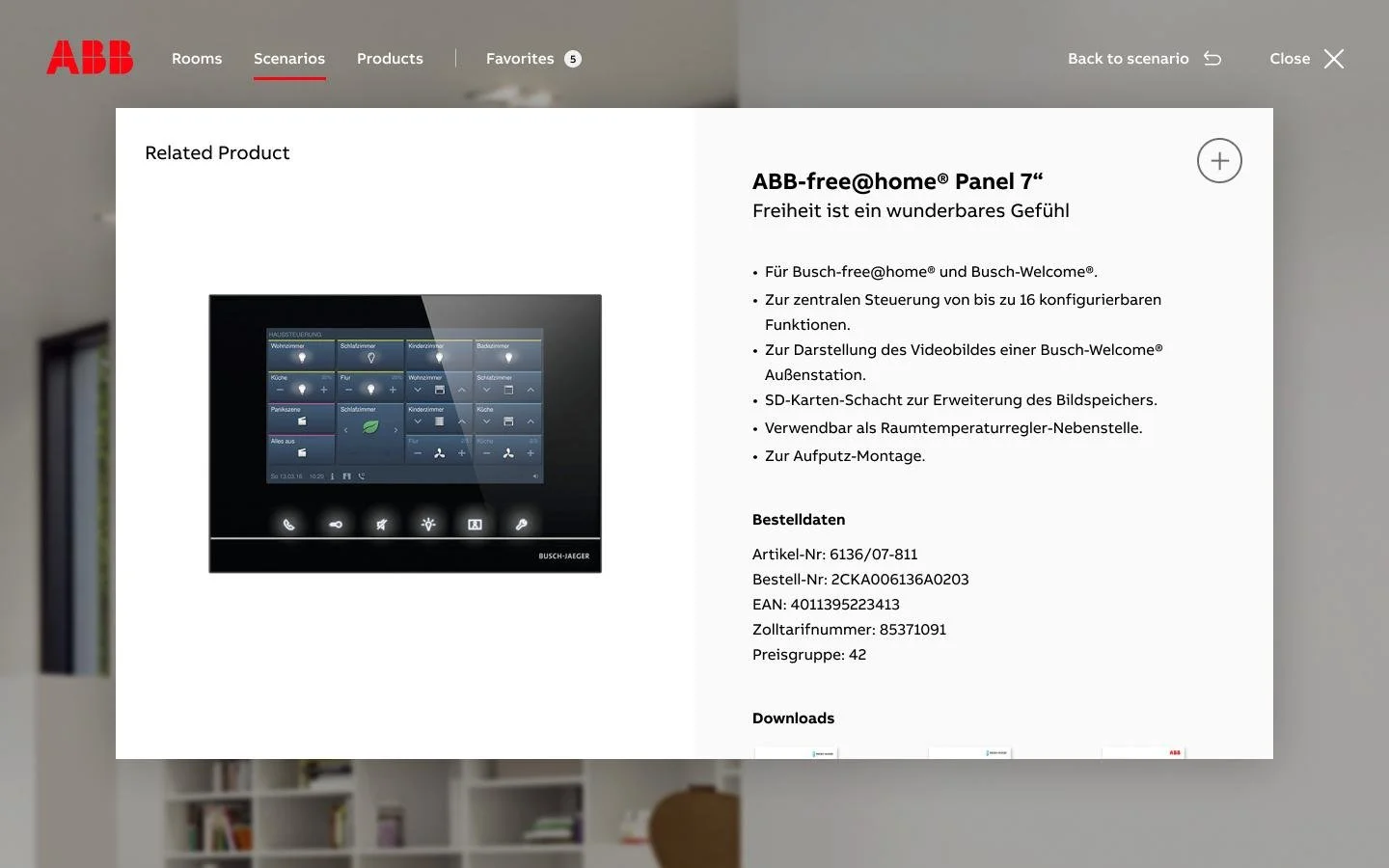Screen dimensions: 1389x868
Task: Click the Downloads heading
Action: (x=793, y=719)
